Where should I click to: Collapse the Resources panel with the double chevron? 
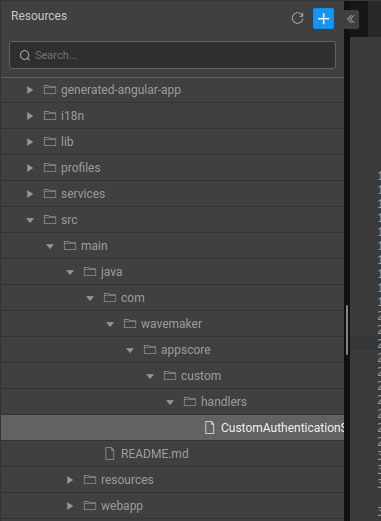coord(351,19)
